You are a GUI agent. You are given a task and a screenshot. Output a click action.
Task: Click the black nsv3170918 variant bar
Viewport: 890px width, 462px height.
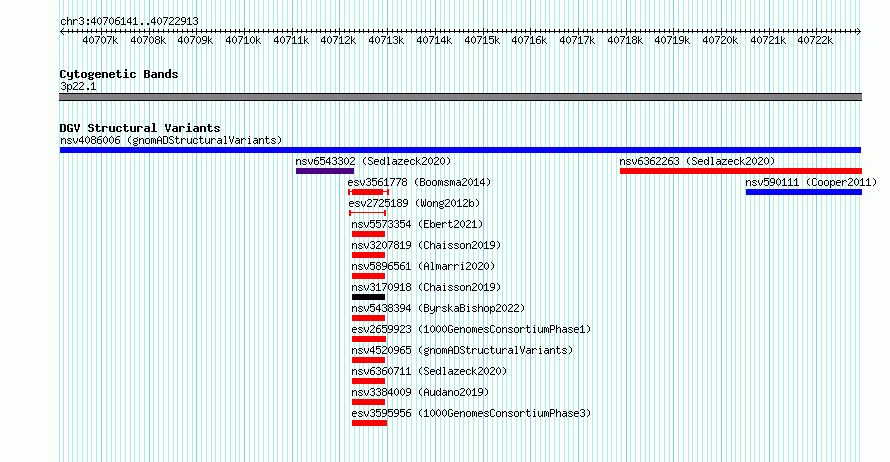tap(368, 297)
